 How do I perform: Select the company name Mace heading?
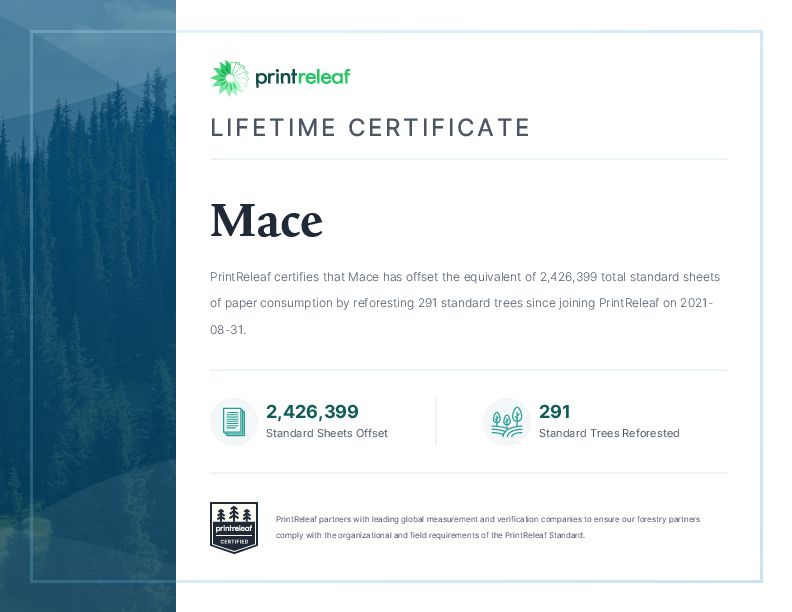266,221
